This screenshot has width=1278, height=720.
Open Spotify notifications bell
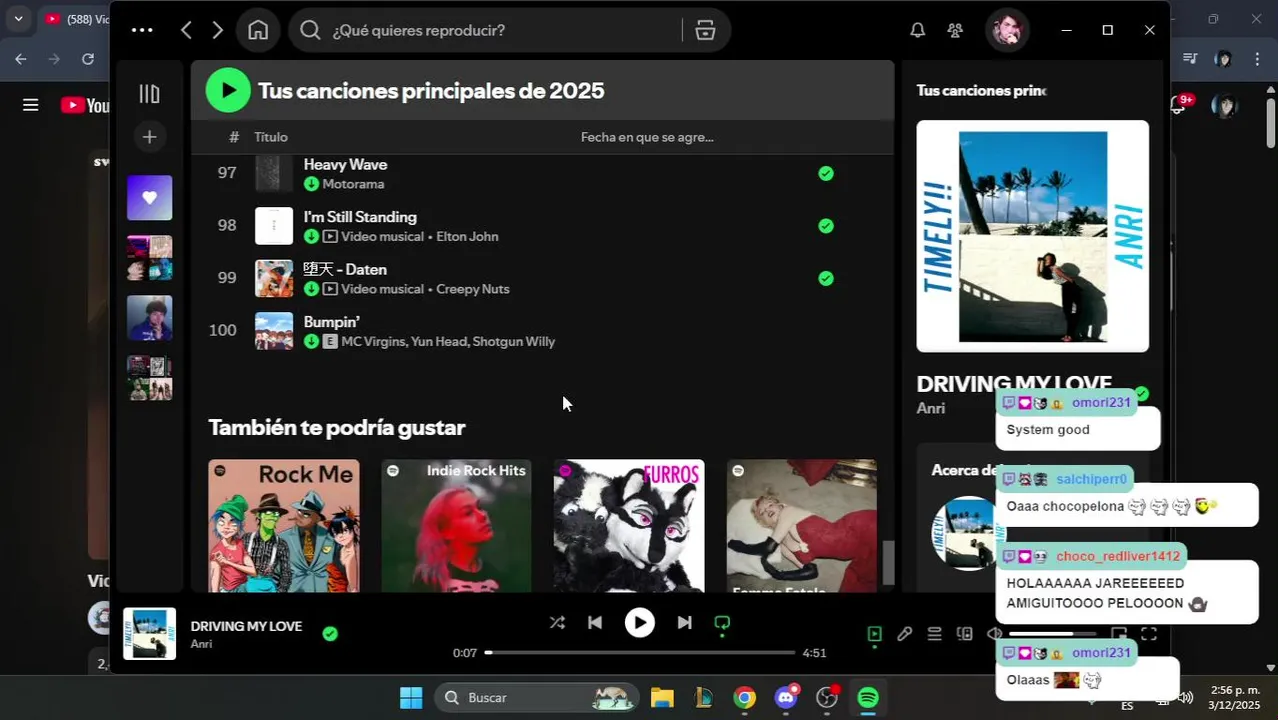pos(917,30)
